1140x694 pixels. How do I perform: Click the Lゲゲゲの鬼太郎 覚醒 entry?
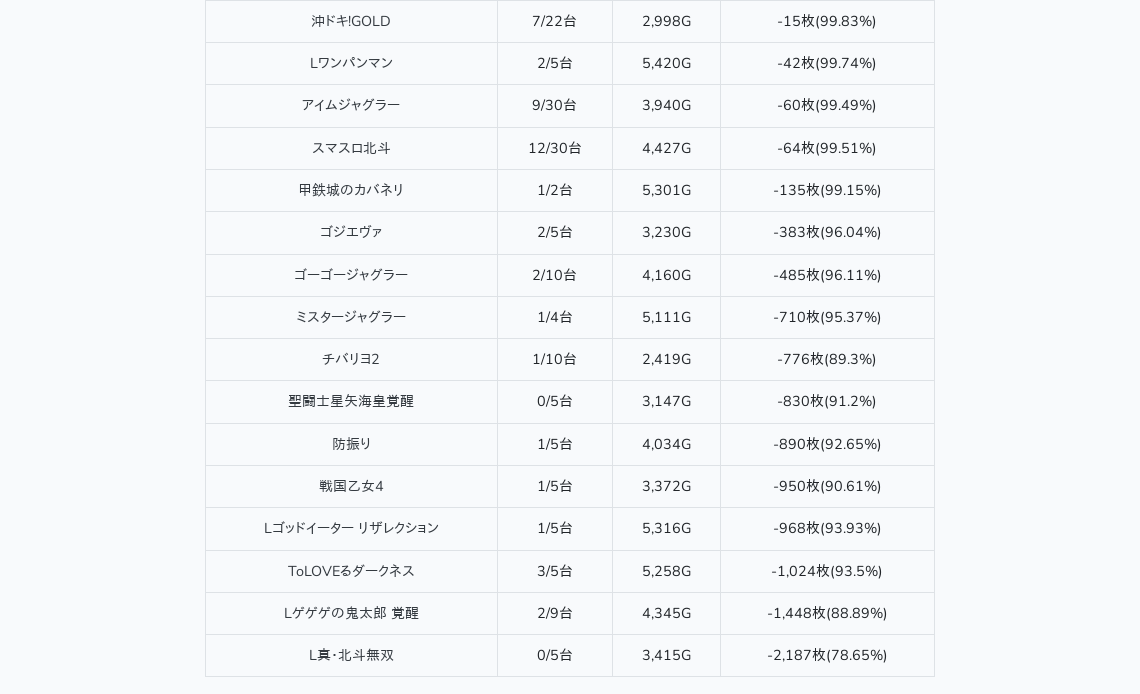pos(351,613)
